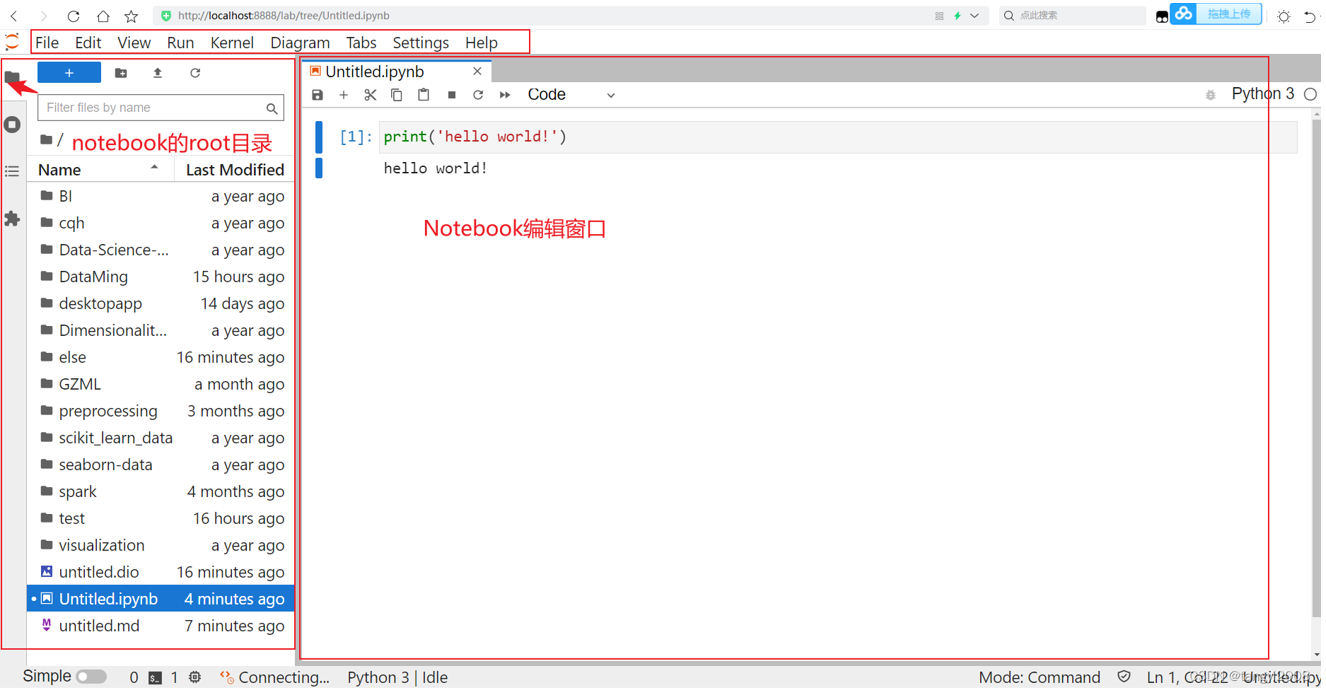Click the Filter files by name field
Viewport: 1326px width, 700px height.
coord(153,108)
